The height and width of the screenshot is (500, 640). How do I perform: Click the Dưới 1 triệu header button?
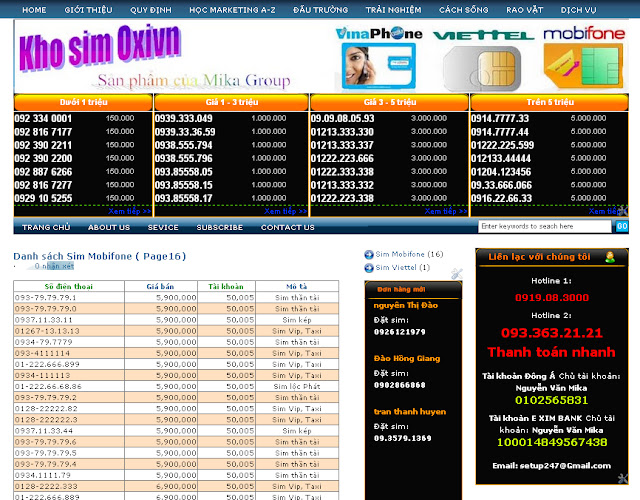pos(83,102)
